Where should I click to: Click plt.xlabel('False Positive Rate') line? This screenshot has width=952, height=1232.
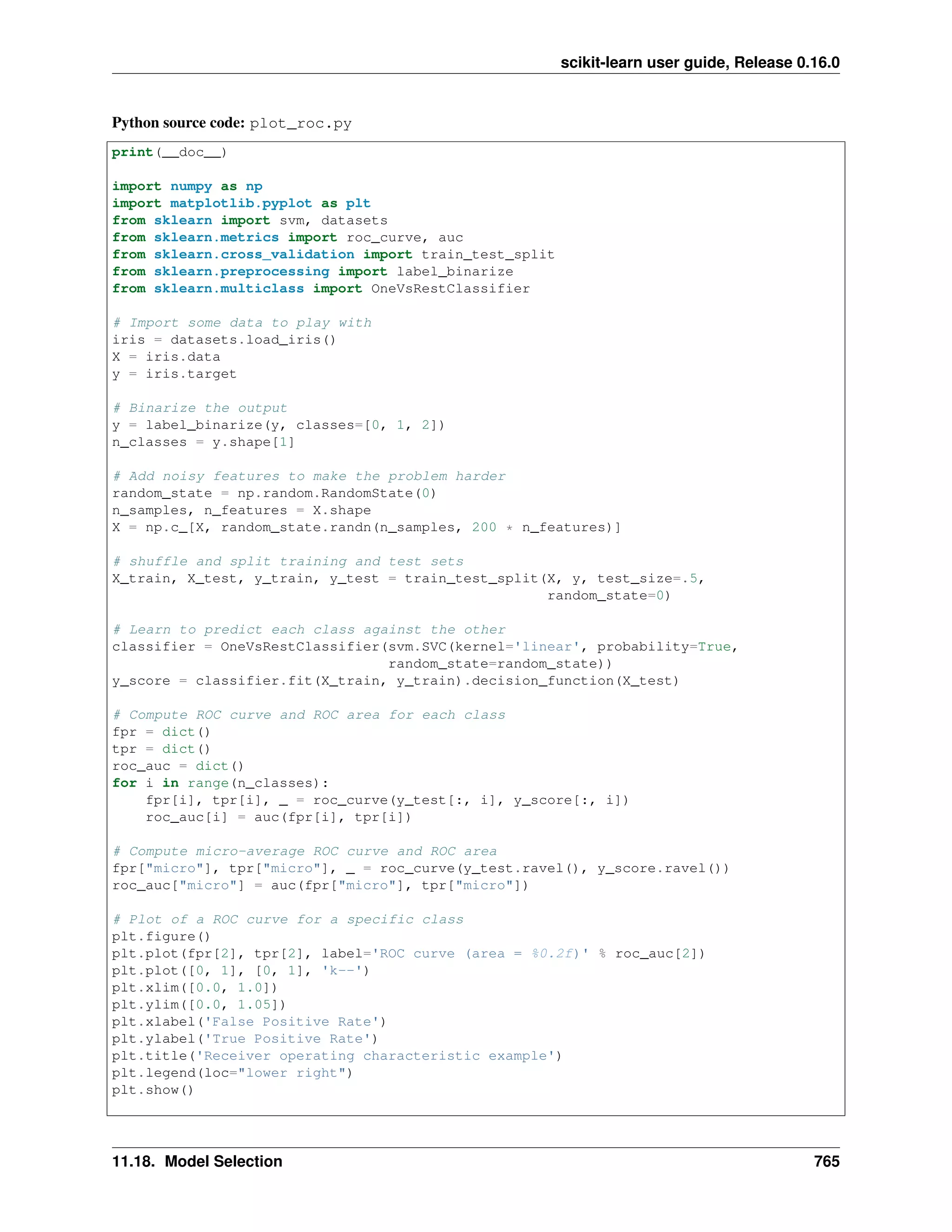click(x=249, y=1021)
